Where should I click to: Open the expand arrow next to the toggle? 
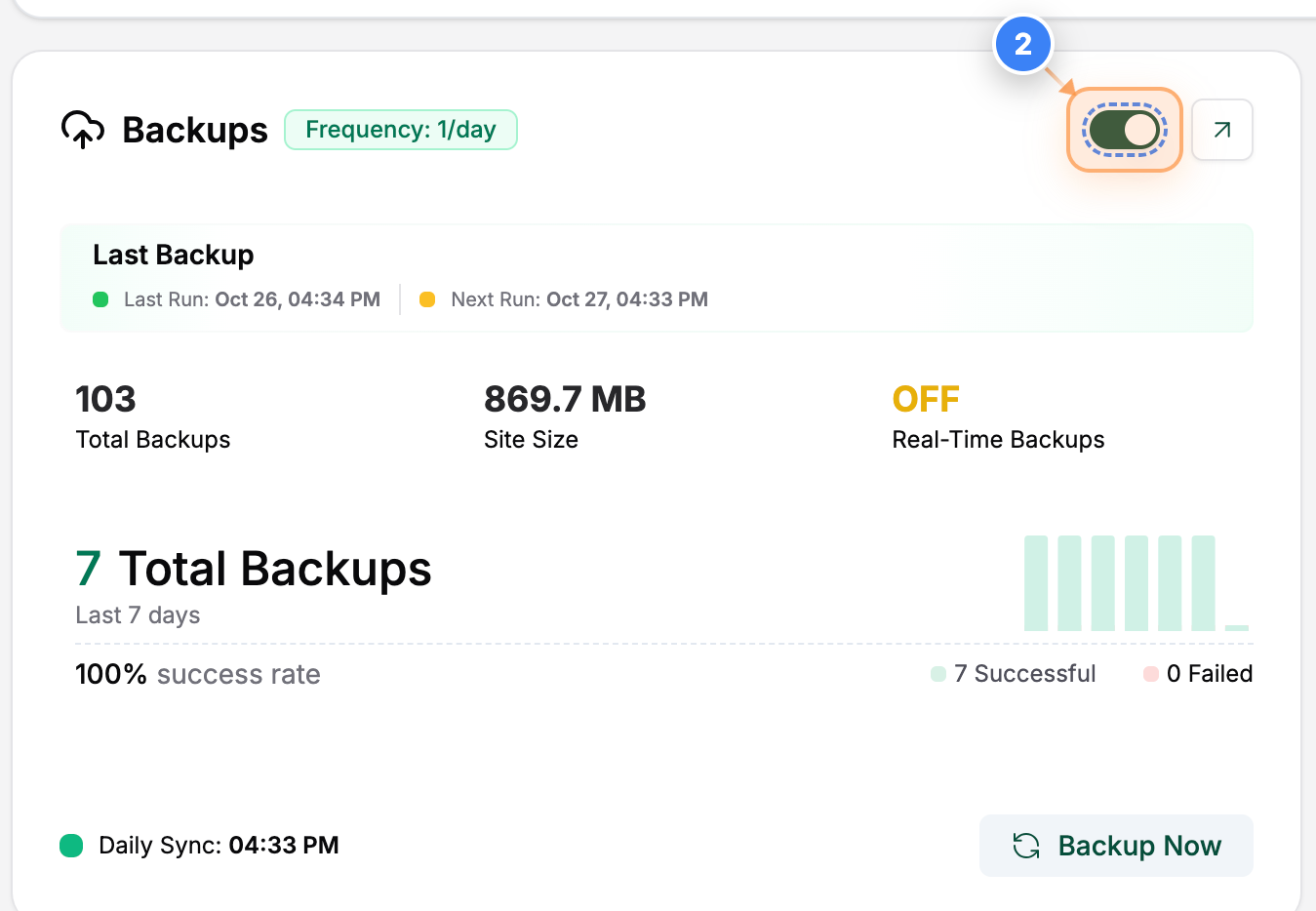tap(1221, 129)
